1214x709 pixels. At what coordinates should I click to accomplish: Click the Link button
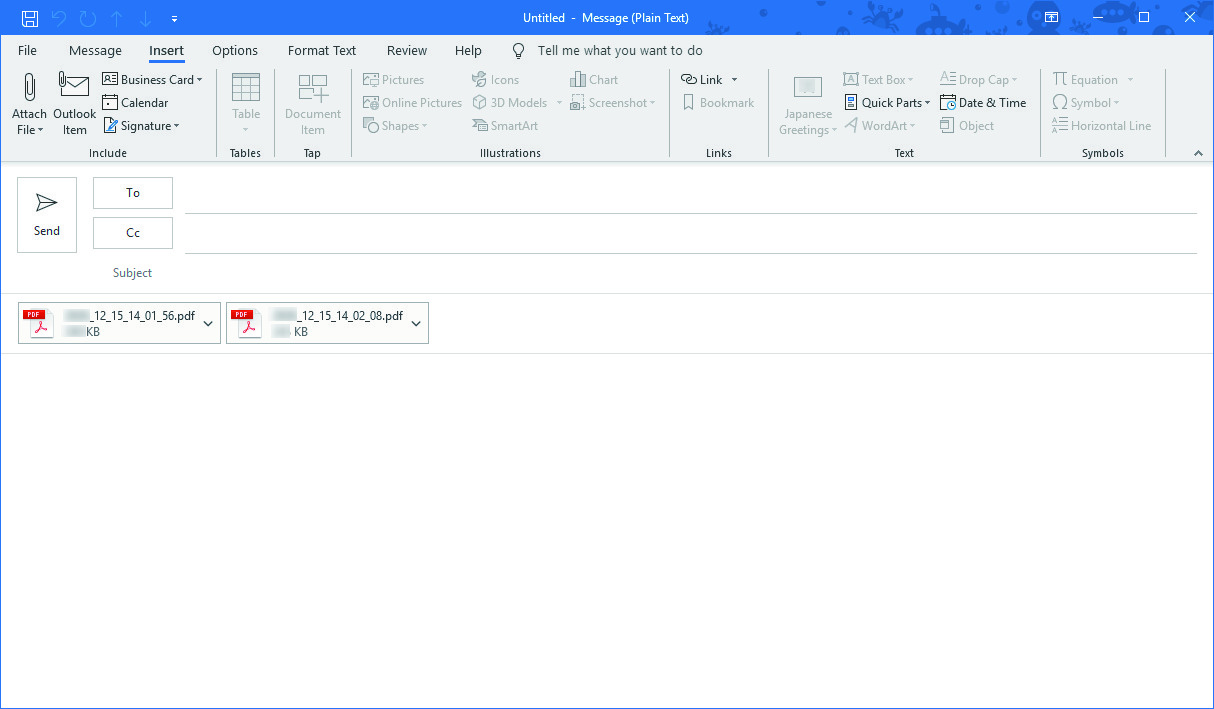click(701, 79)
